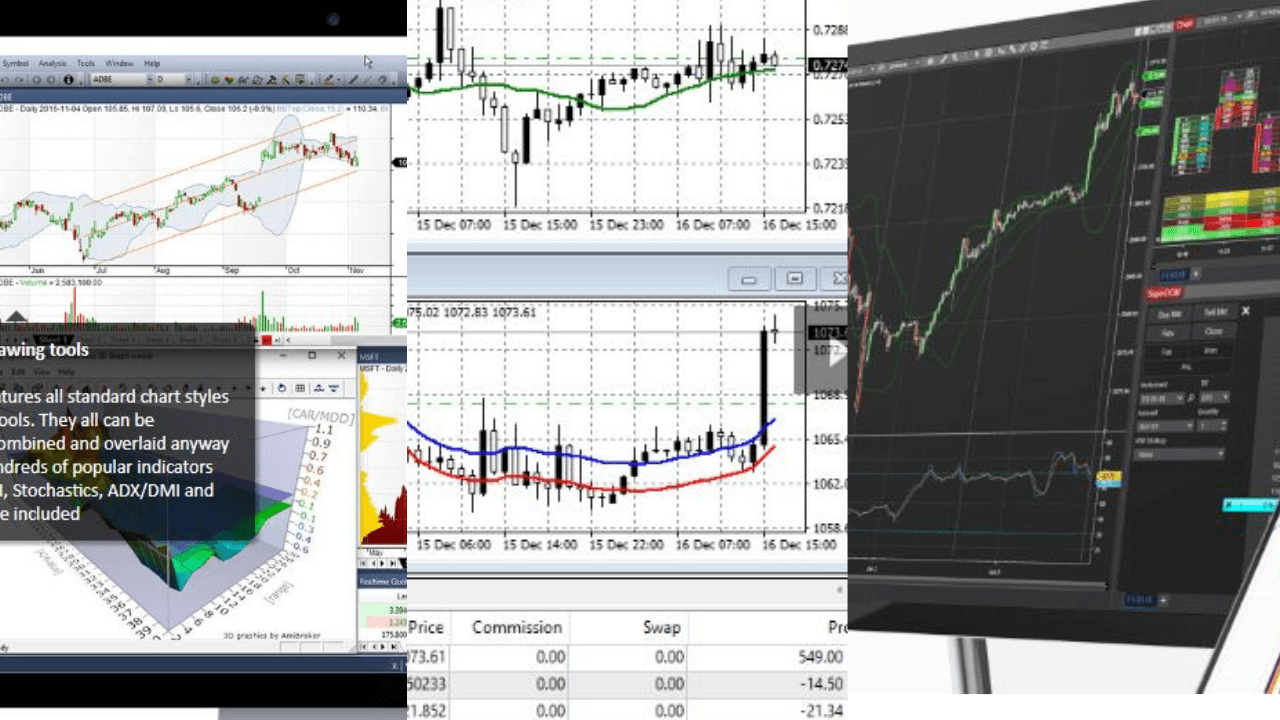Click the info (i) icon on the toolbar

point(68,78)
